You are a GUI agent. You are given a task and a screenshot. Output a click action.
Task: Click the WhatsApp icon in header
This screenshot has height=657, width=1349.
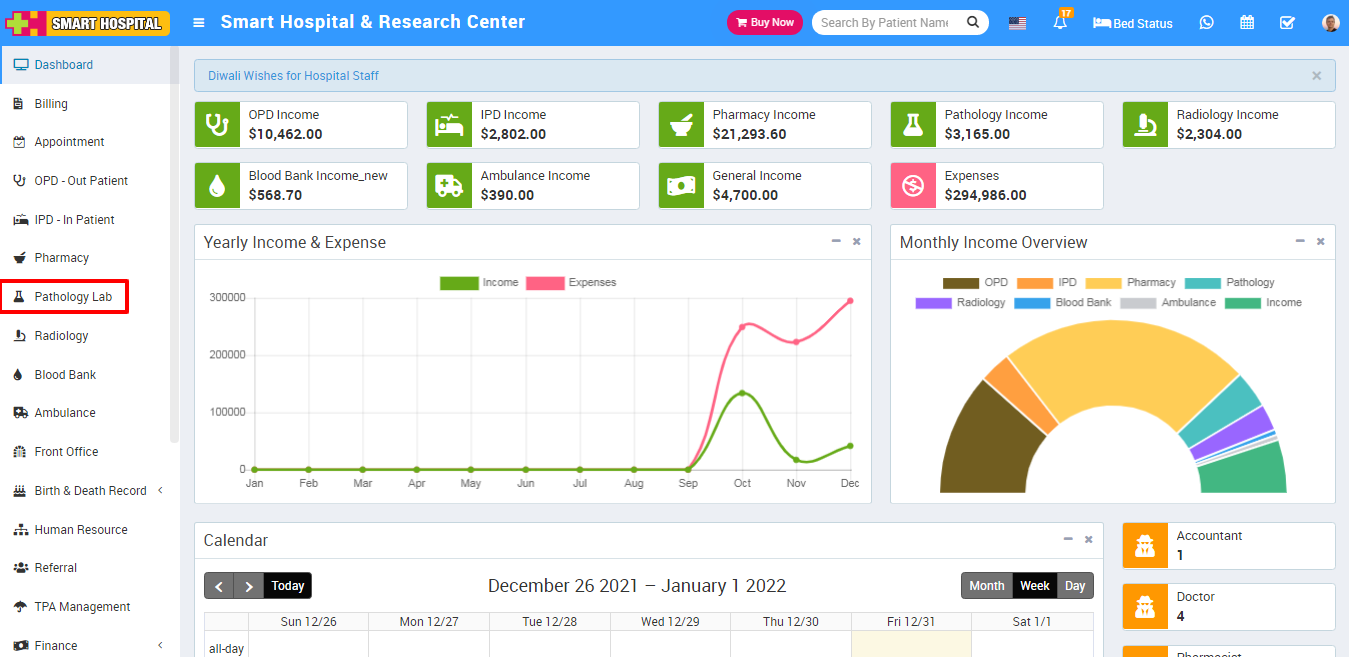click(x=1206, y=23)
